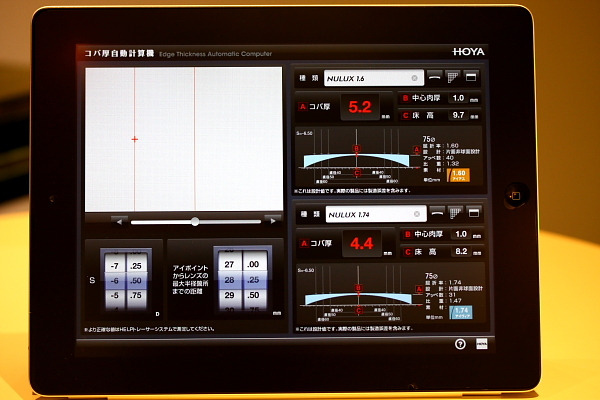Tap center thickness 1.0 value for NULUX 1.74
The image size is (600, 400).
coord(461,234)
